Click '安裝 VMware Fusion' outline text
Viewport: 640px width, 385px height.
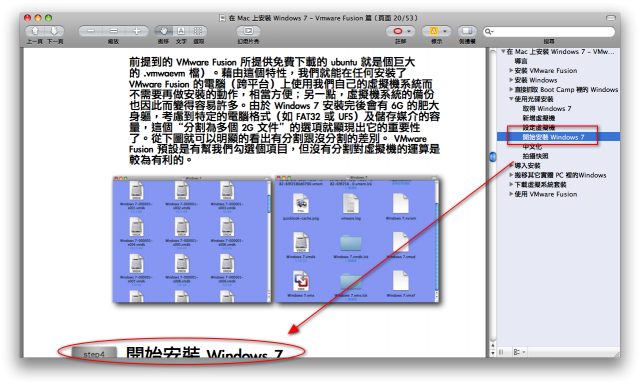[x=546, y=70]
